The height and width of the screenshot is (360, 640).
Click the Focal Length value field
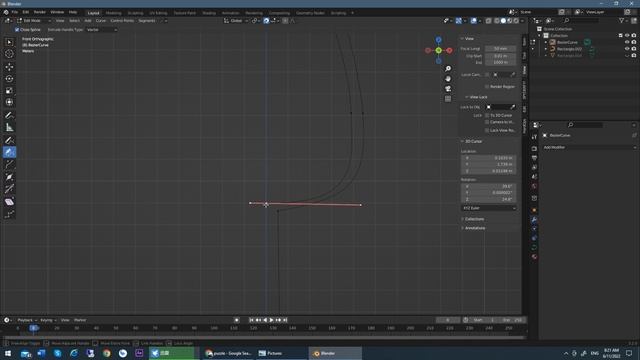500,49
